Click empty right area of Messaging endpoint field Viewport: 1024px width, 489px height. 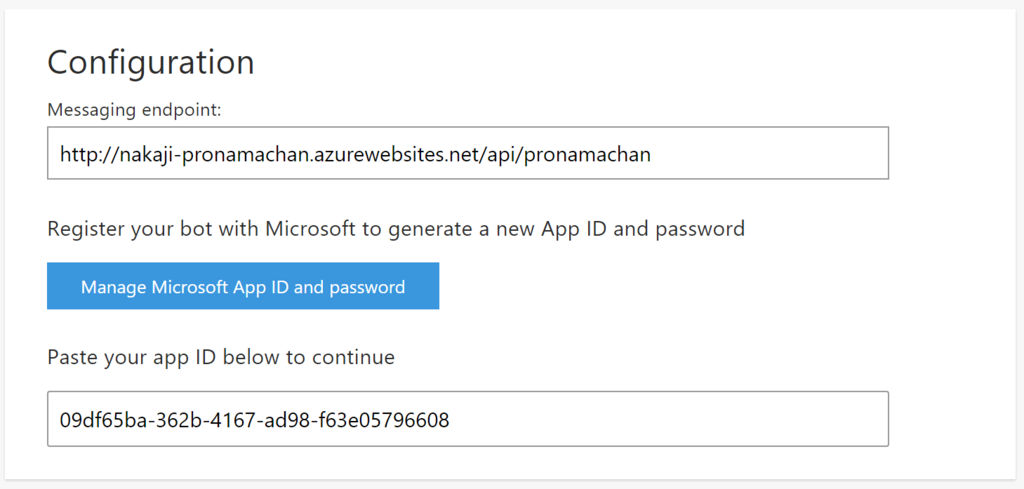[771, 153]
